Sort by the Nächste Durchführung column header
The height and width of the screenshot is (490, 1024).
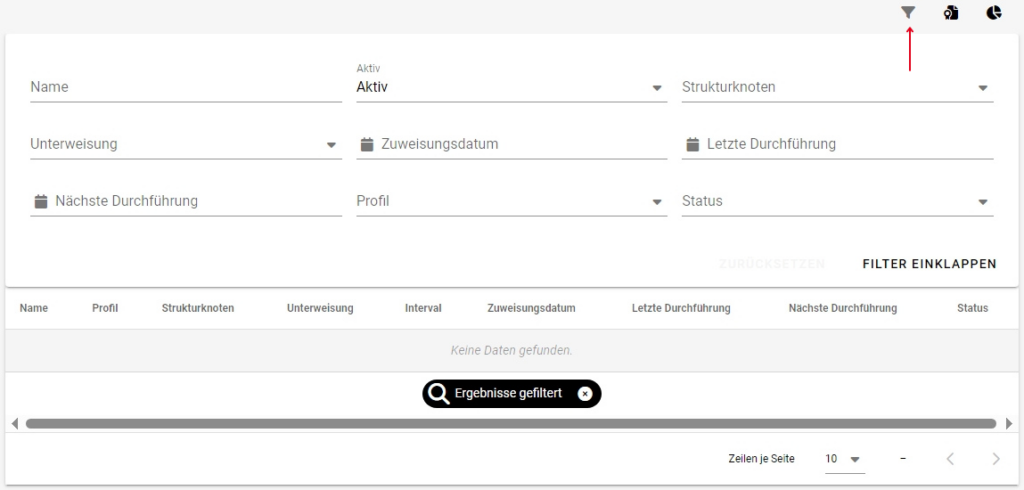pyautogui.click(x=842, y=308)
